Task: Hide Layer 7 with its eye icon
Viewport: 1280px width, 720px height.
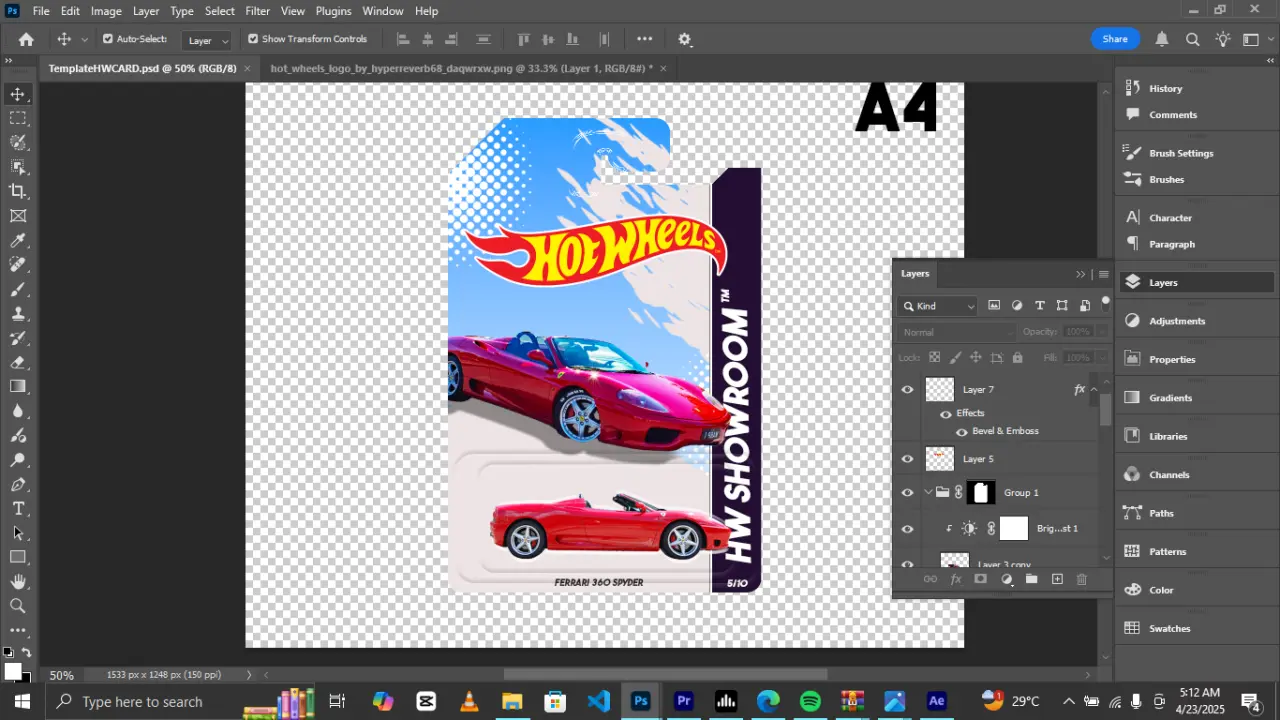Action: coord(907,390)
